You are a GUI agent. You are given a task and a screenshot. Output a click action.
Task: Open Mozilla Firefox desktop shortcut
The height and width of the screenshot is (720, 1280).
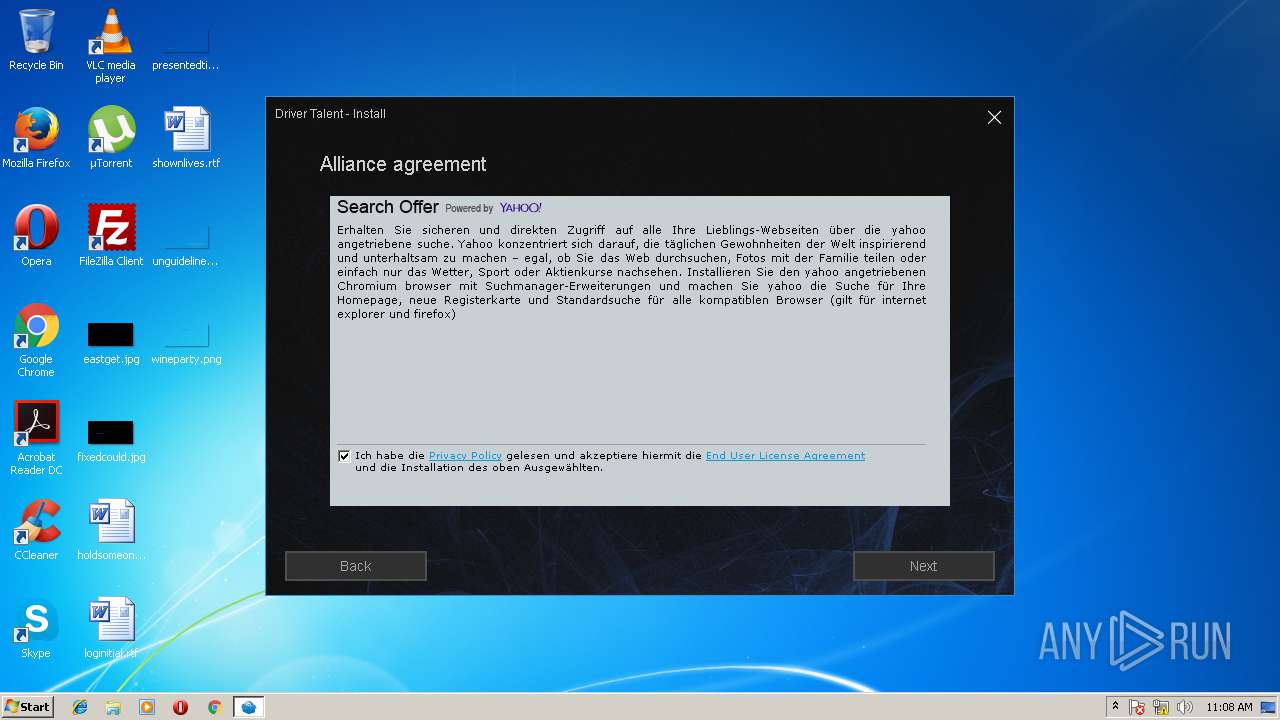(x=36, y=138)
